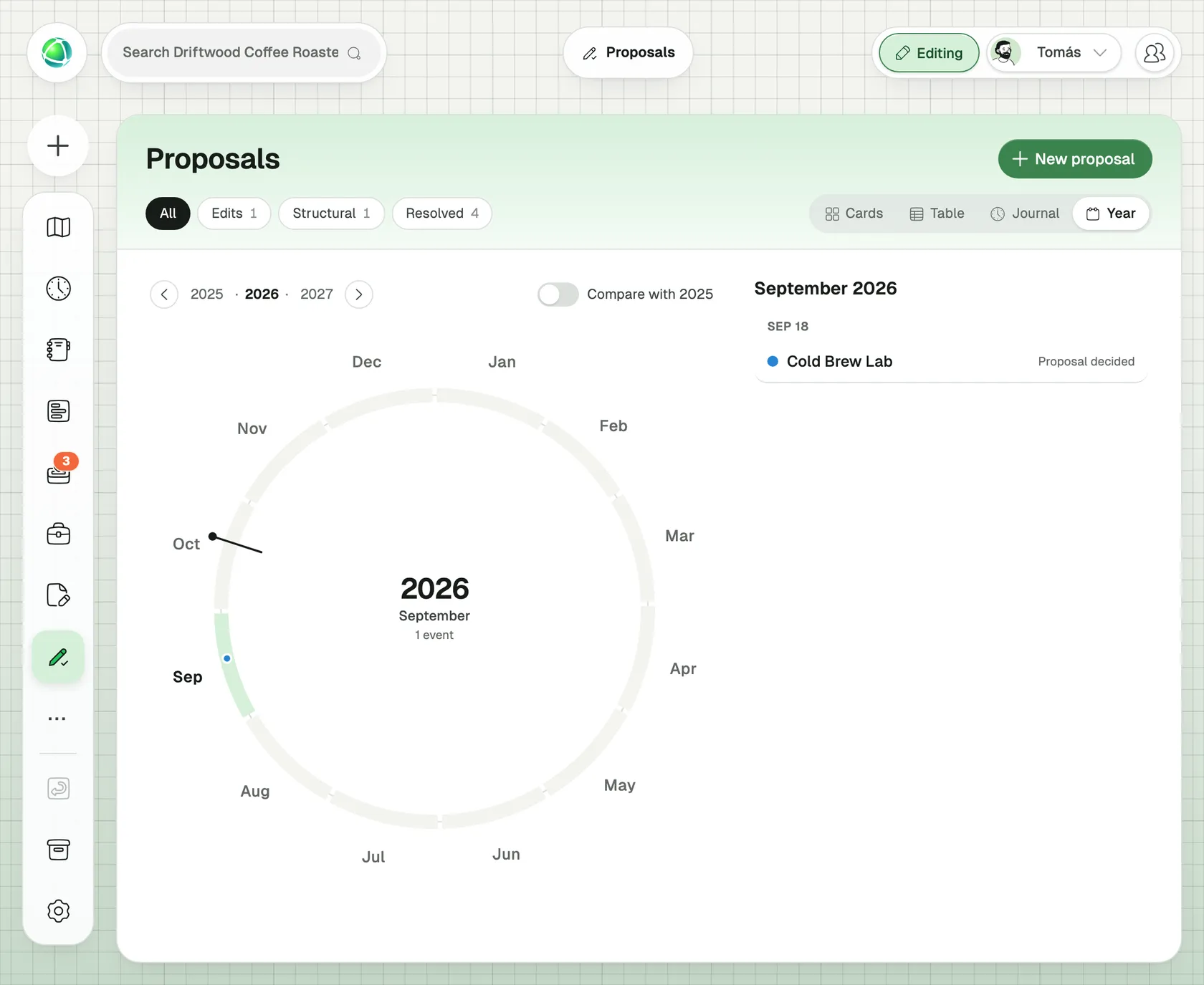This screenshot has width=1204, height=985.
Task: Click the current-date needle marker near Oct
Action: point(213,537)
